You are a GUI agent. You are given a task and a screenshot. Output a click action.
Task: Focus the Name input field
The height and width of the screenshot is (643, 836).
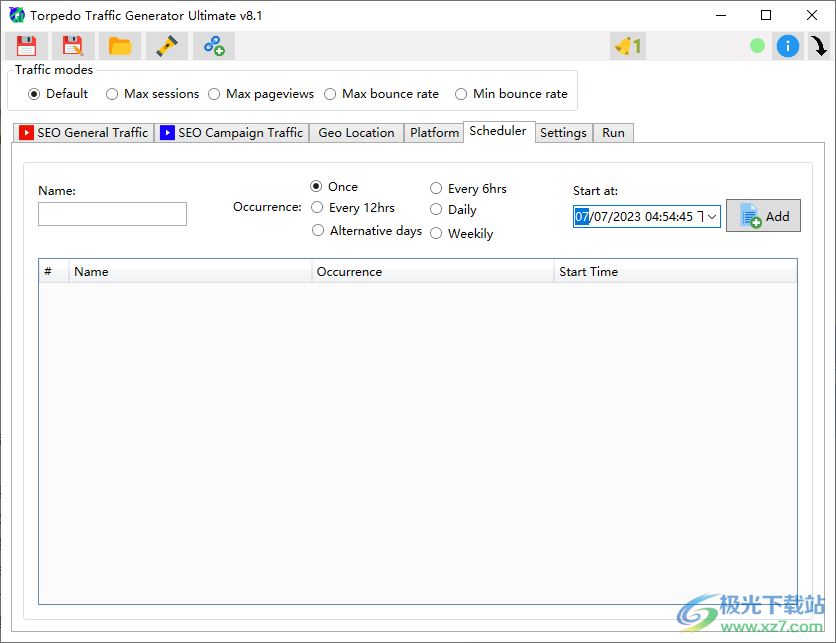pyautogui.click(x=112, y=214)
